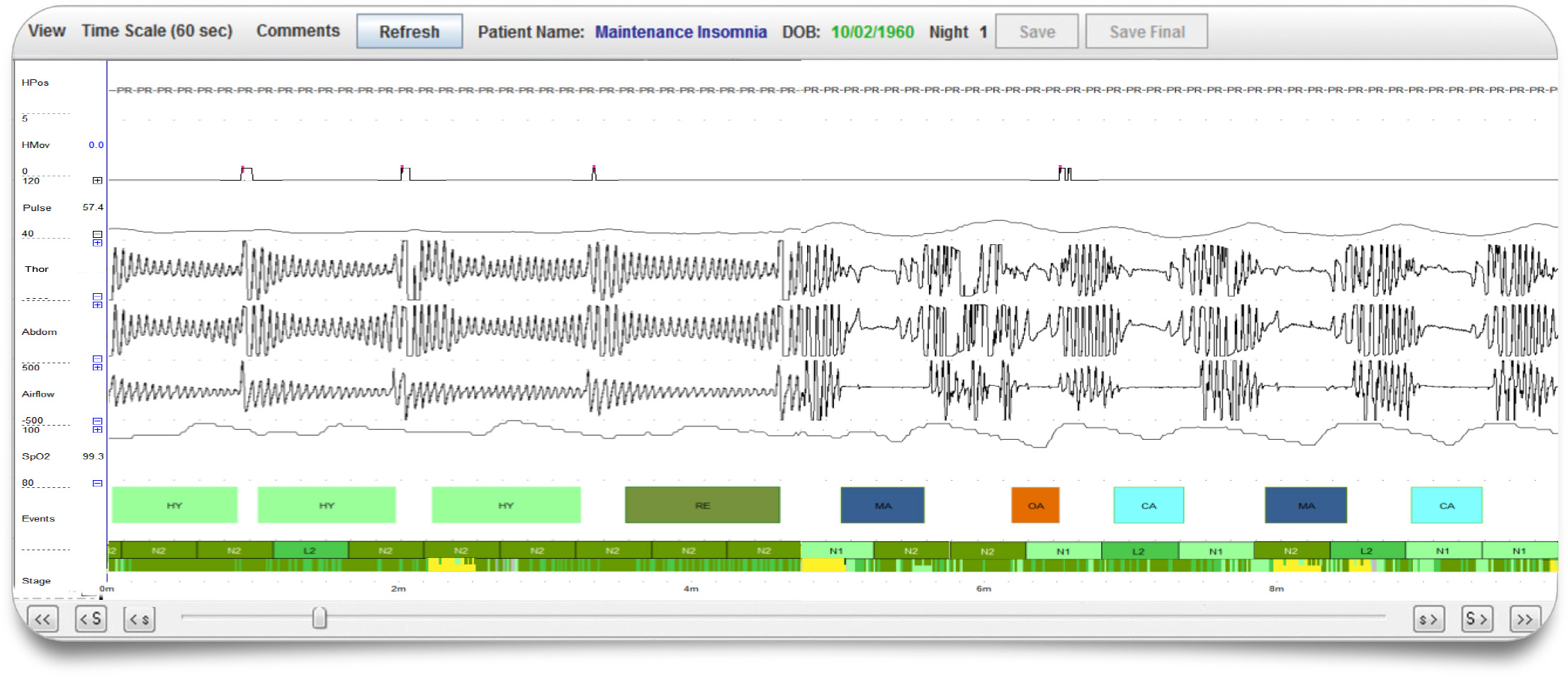Click the Airflow channel plus scale icon
This screenshot has height=677, width=1568.
pos(98,367)
